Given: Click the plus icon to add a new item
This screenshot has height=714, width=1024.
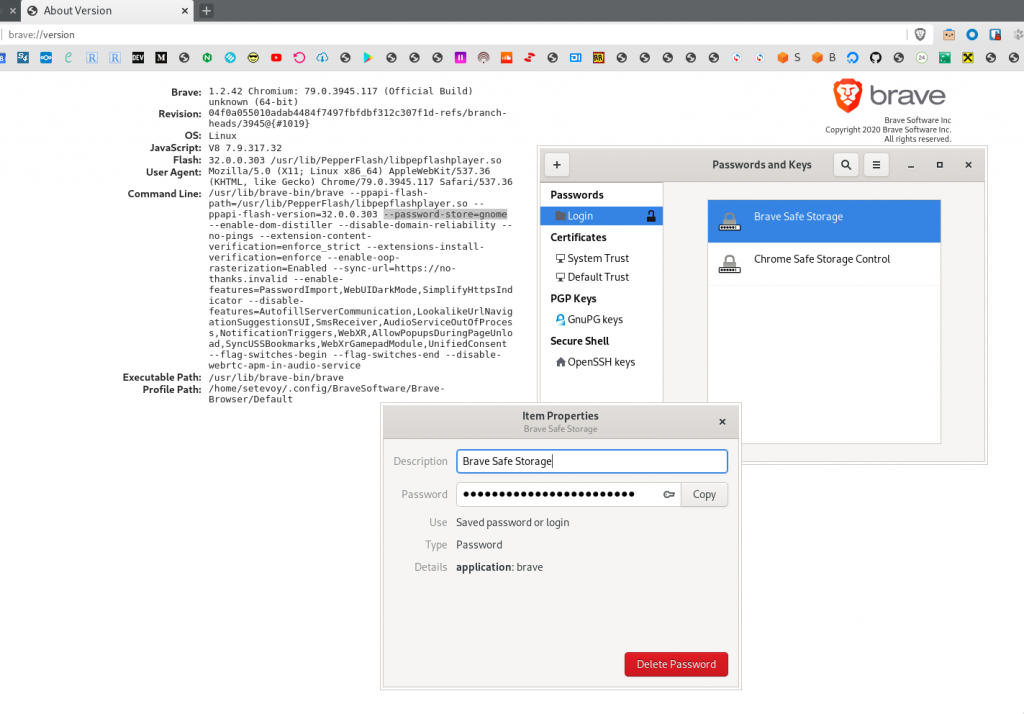Looking at the screenshot, I should (556, 164).
